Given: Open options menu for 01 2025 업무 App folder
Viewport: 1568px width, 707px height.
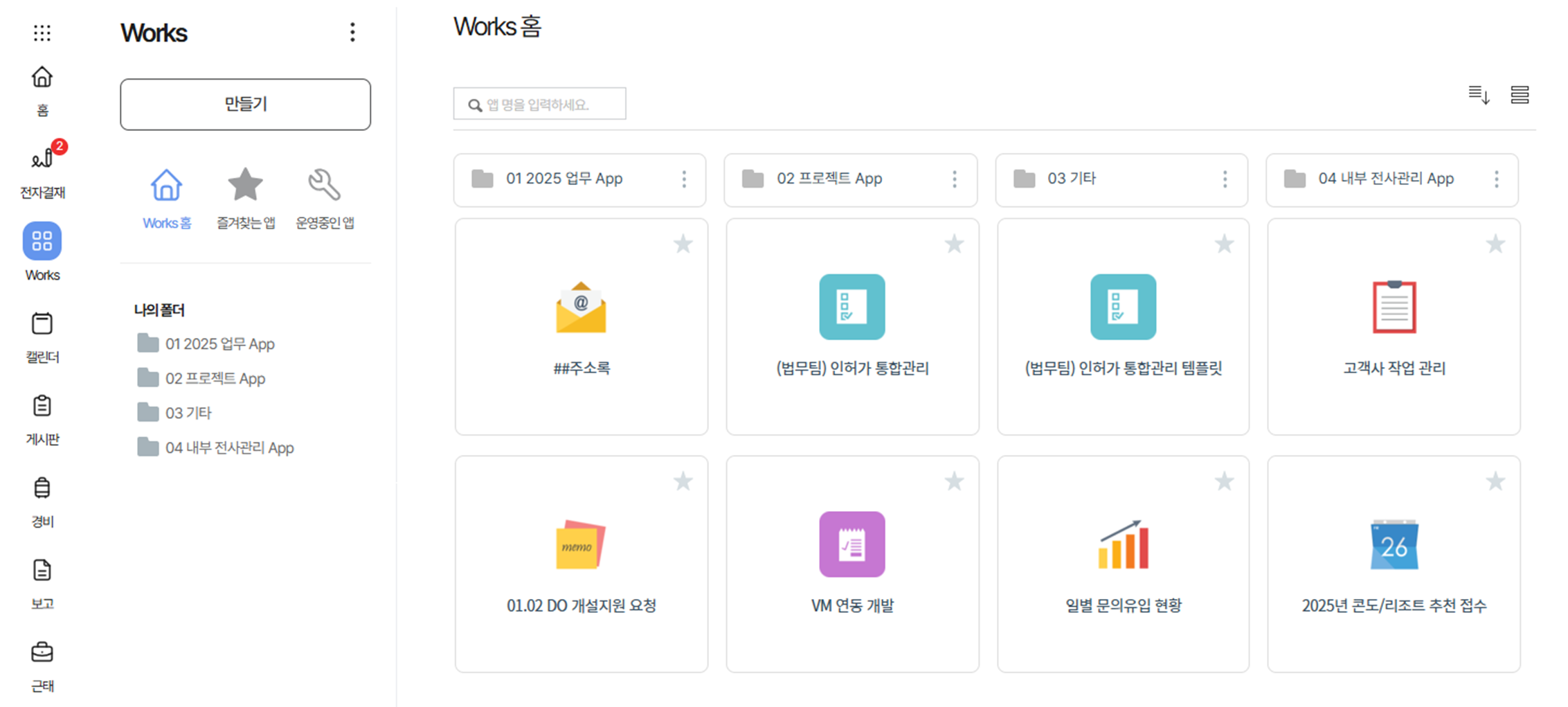Looking at the screenshot, I should click(684, 179).
